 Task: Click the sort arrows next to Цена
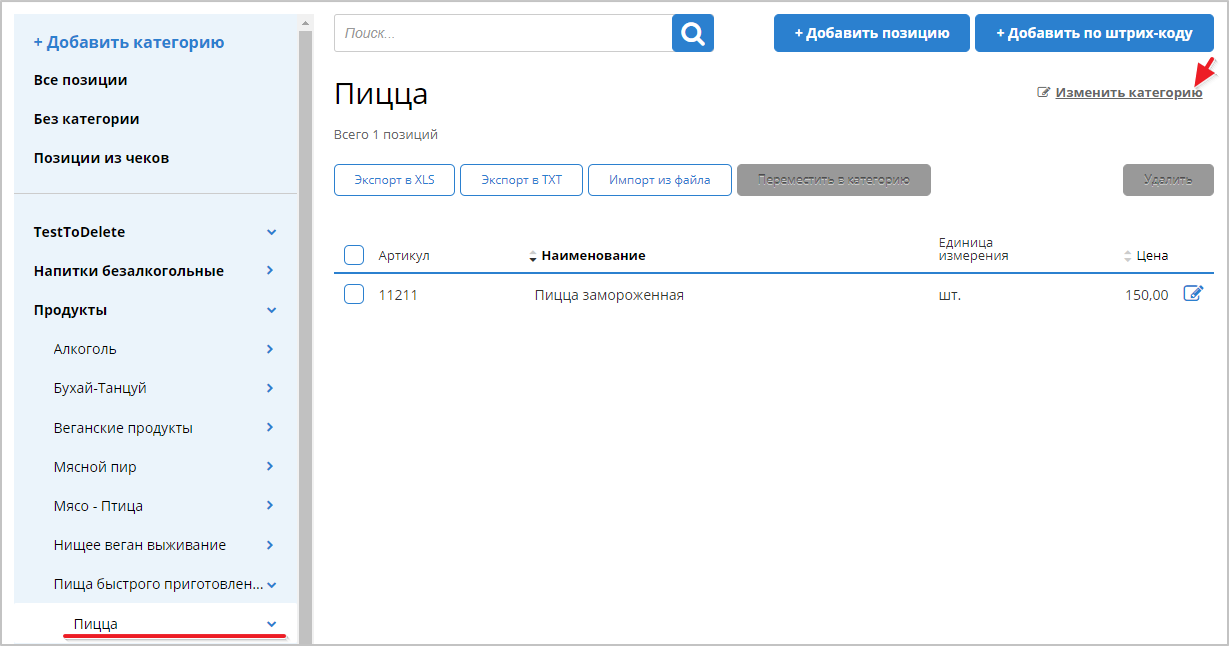tap(1128, 256)
